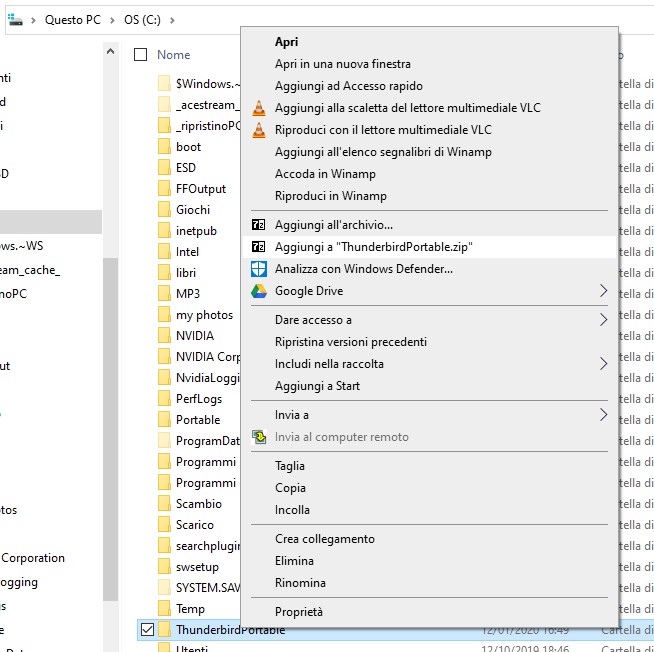Click the folder icon for MP3
Viewport: 654px width, 652px height.
(x=164, y=293)
